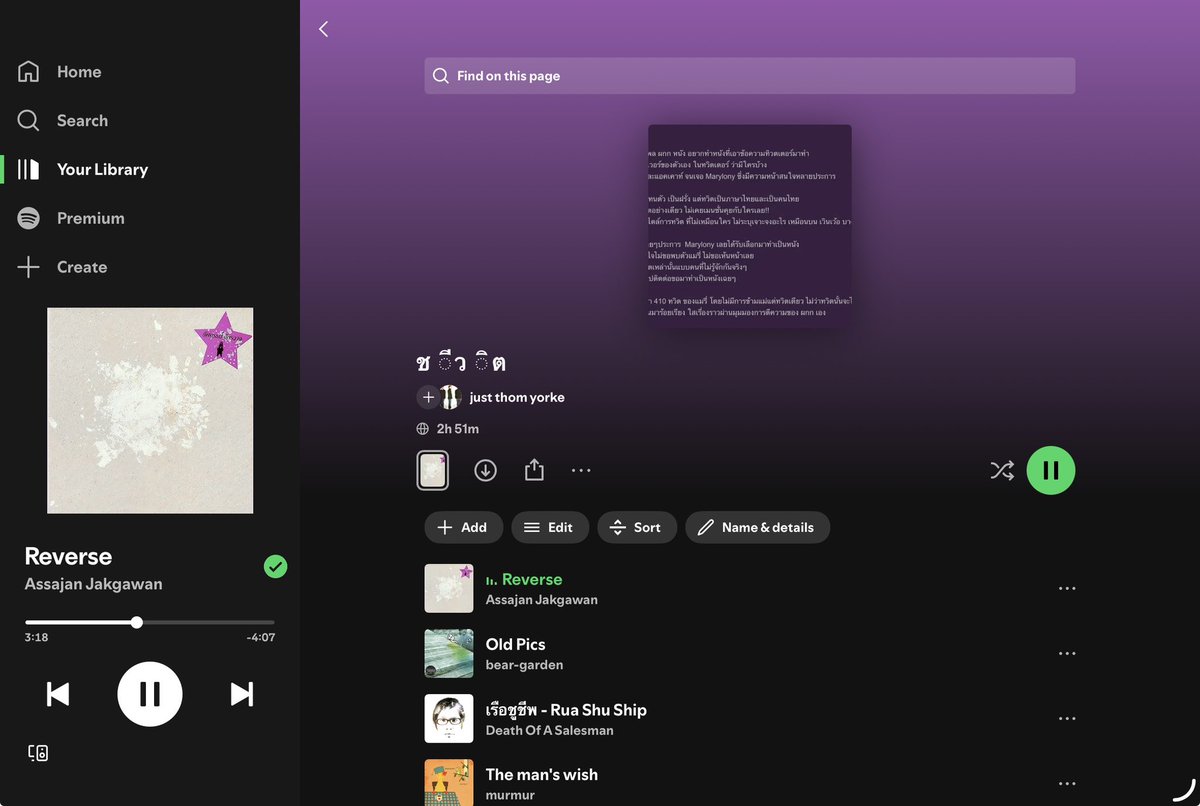This screenshot has height=806, width=1200.
Task: Toggle shuffle for the playlist
Action: point(1002,470)
